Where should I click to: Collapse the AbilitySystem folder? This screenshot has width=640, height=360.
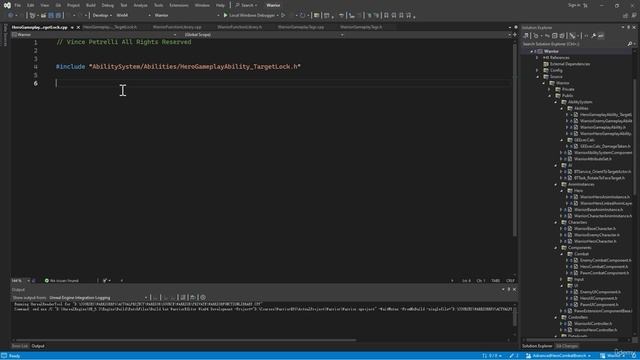pyautogui.click(x=556, y=102)
